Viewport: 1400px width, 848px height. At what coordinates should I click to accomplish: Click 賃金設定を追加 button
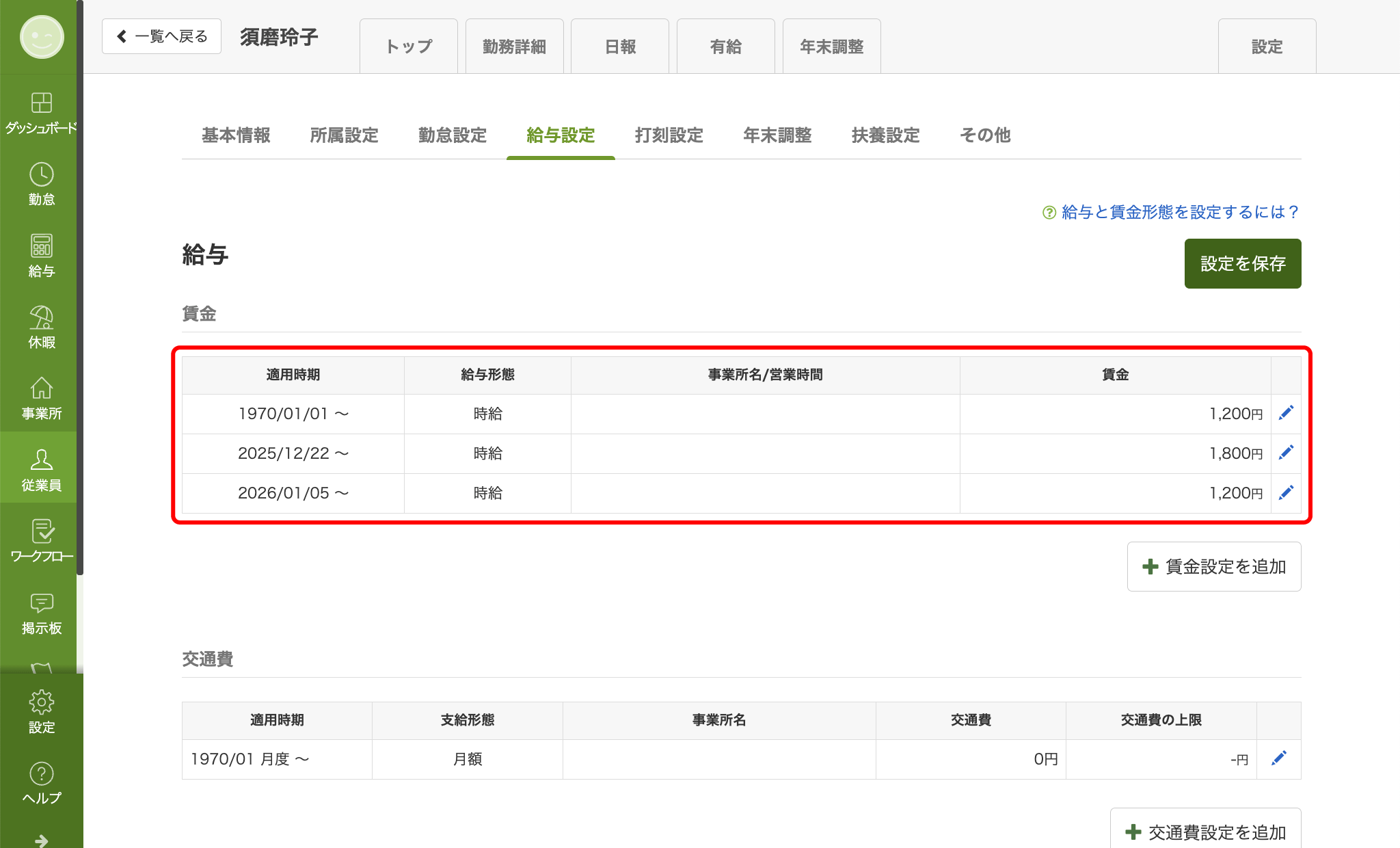pyautogui.click(x=1213, y=566)
